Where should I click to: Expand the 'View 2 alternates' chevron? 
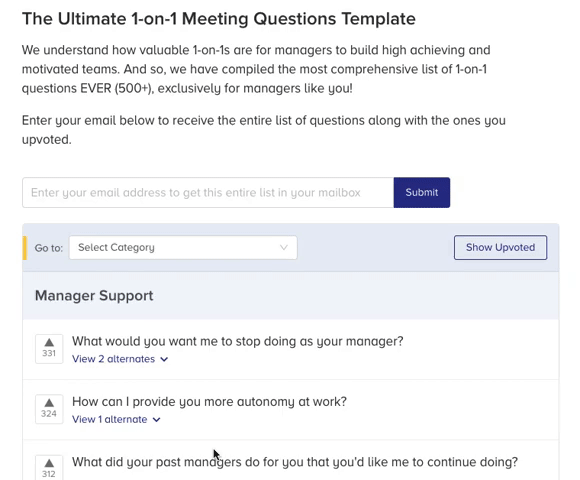coord(164,359)
